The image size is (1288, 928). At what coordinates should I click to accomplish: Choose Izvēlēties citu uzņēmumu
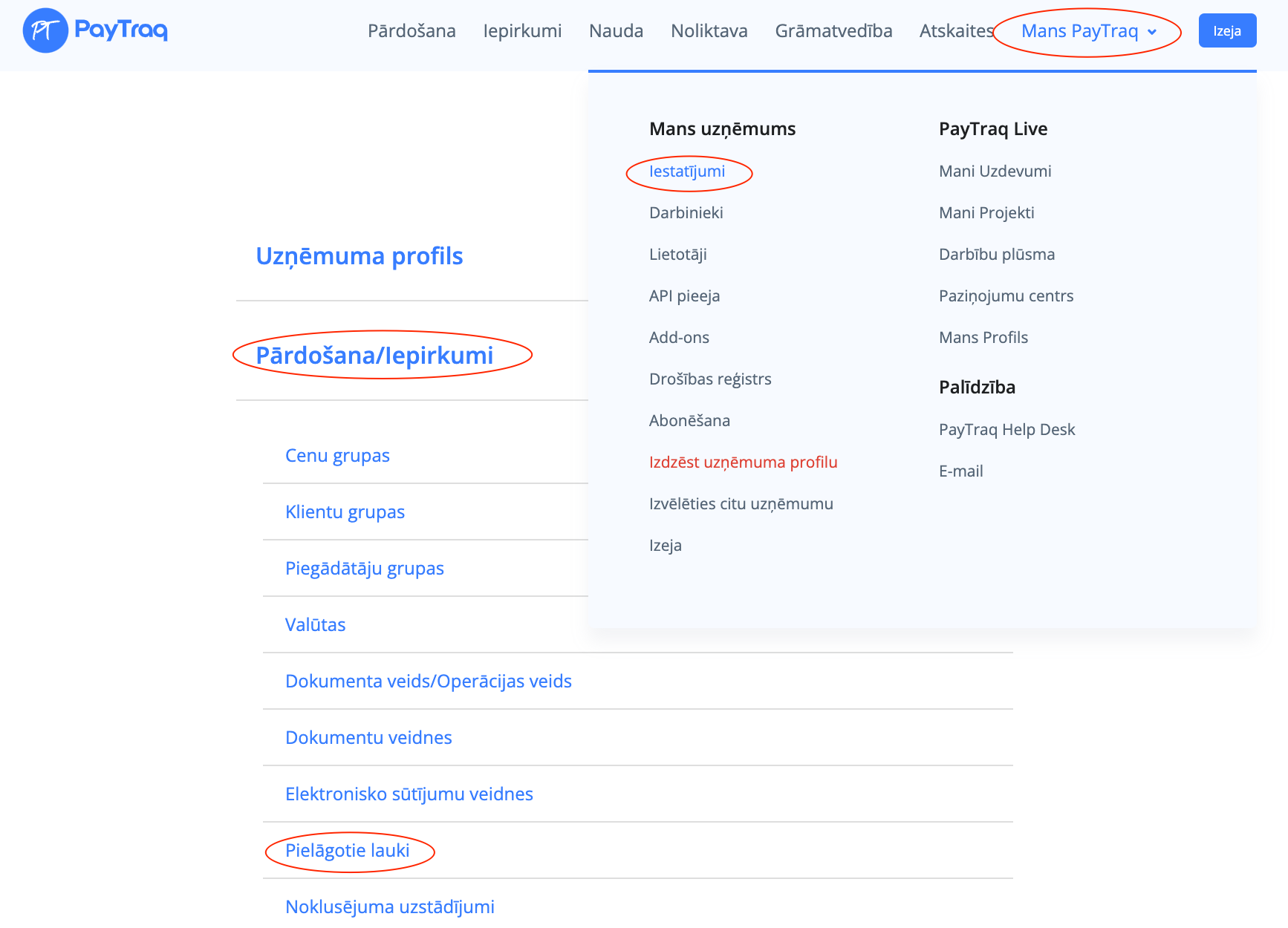click(741, 504)
